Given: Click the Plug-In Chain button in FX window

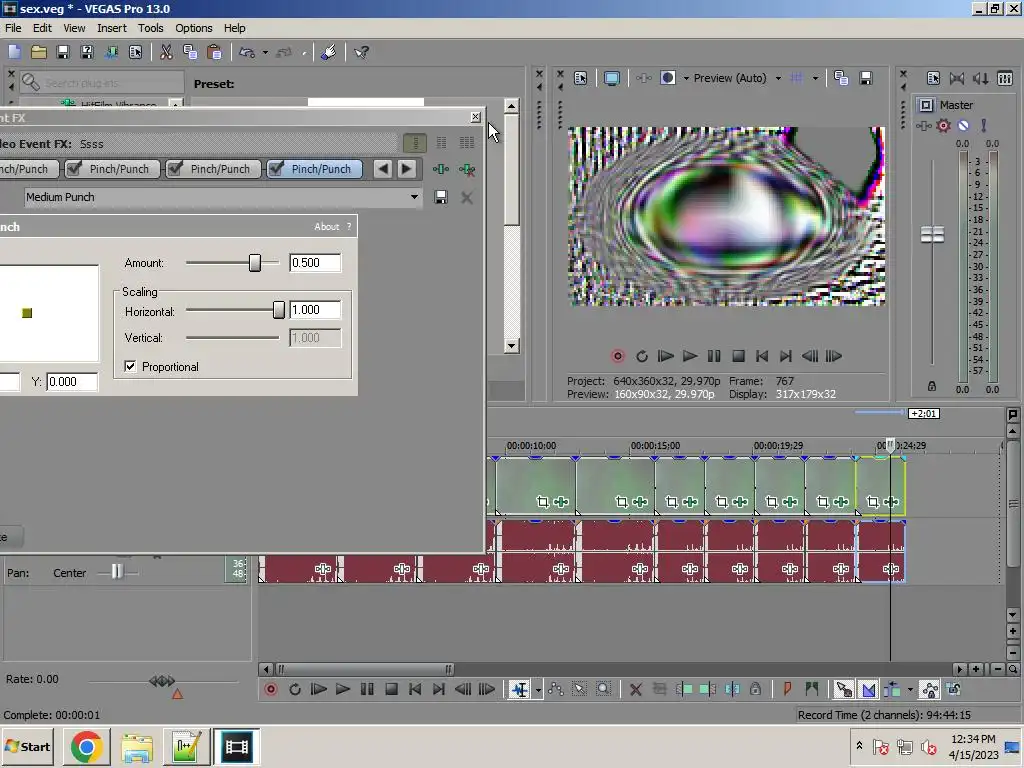Looking at the screenshot, I should (441, 169).
